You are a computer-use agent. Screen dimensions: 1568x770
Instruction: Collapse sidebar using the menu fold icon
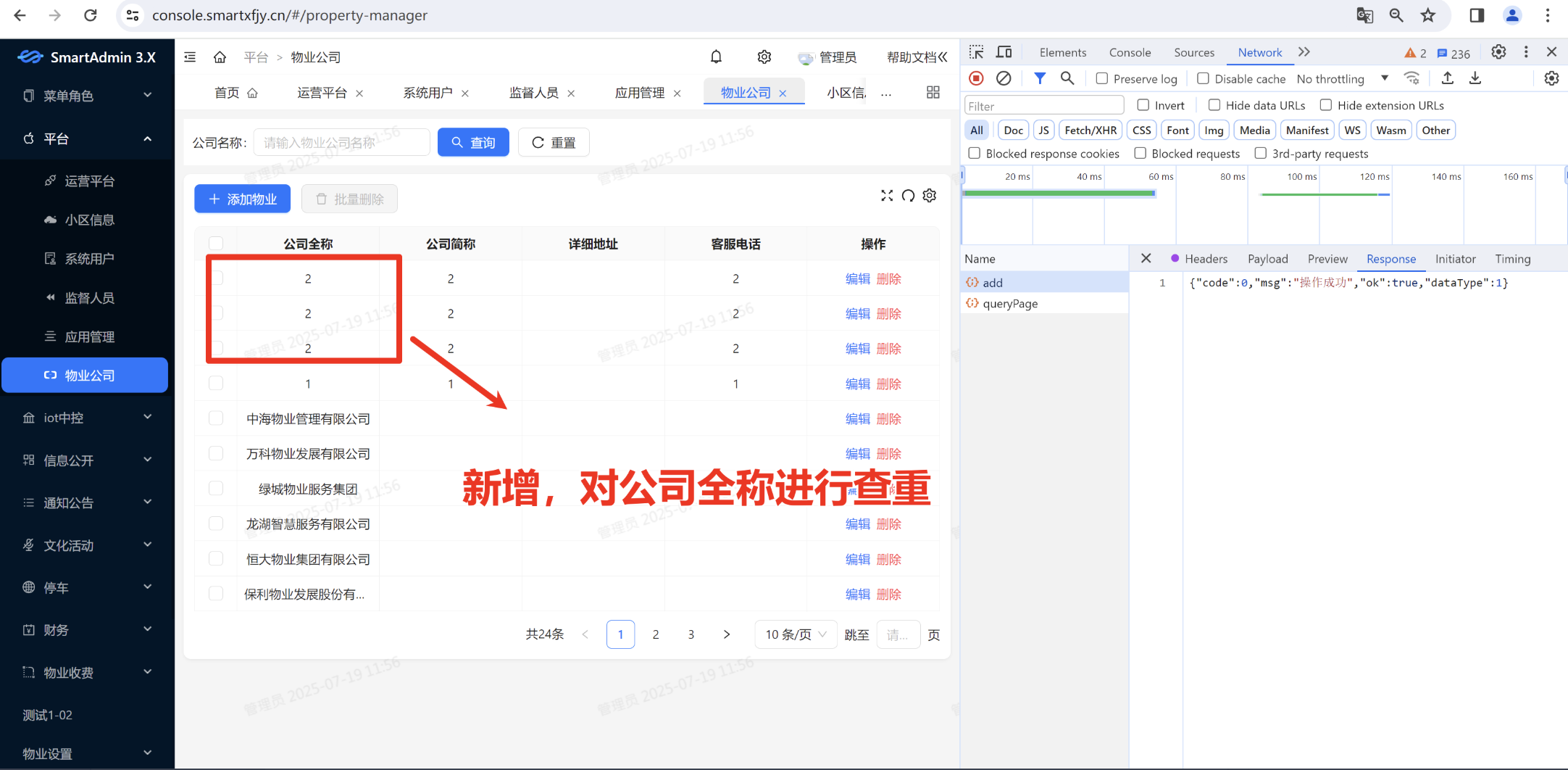point(190,57)
